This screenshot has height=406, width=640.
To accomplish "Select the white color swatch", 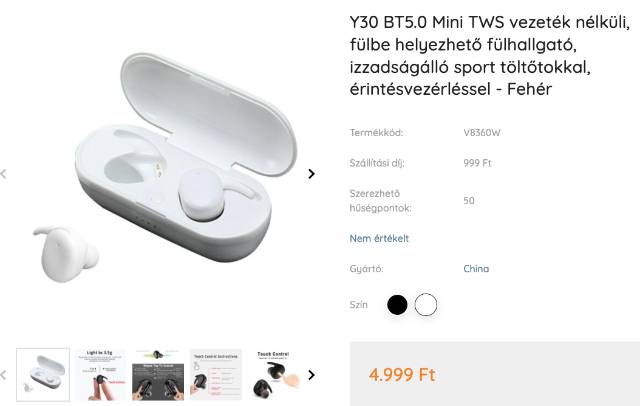I will [x=426, y=305].
